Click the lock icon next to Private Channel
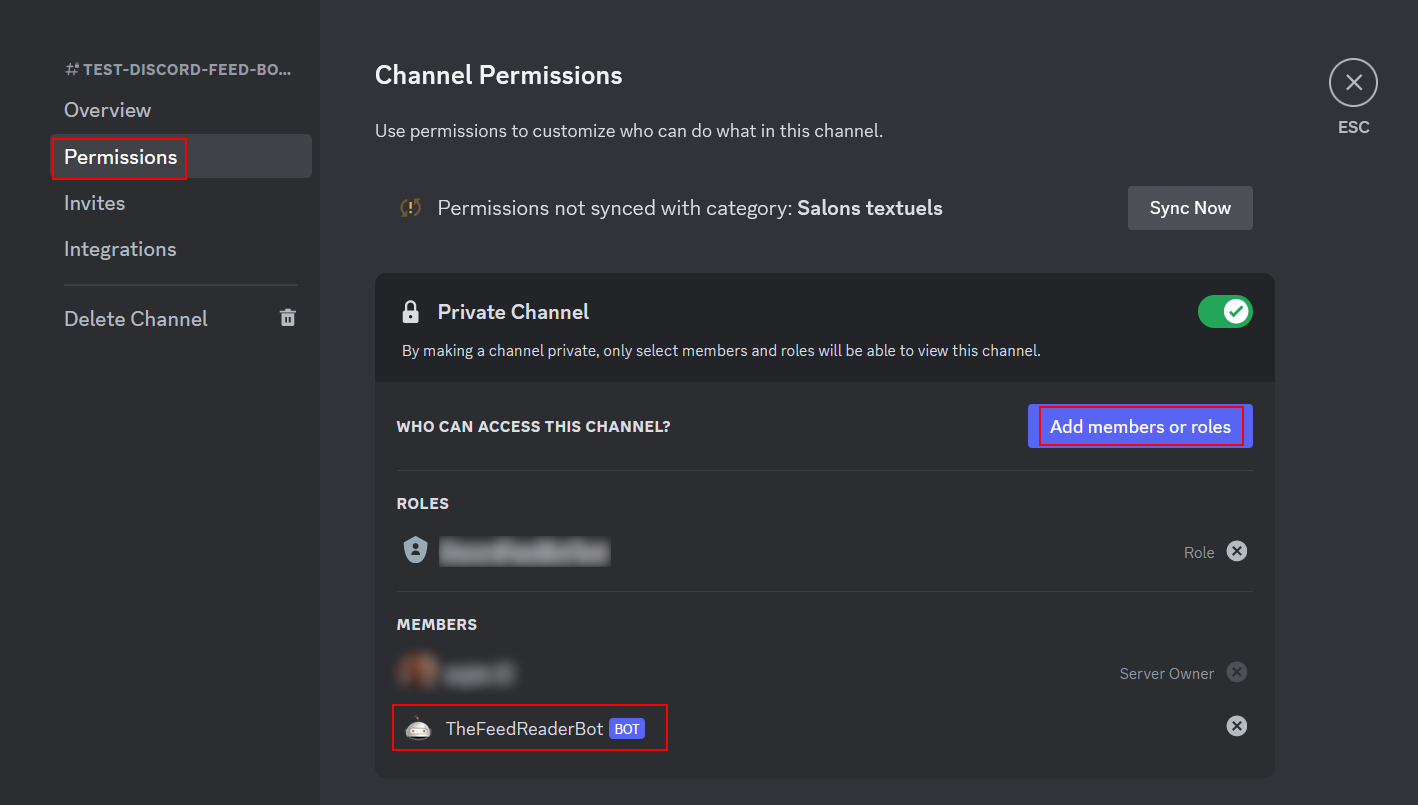 click(410, 312)
